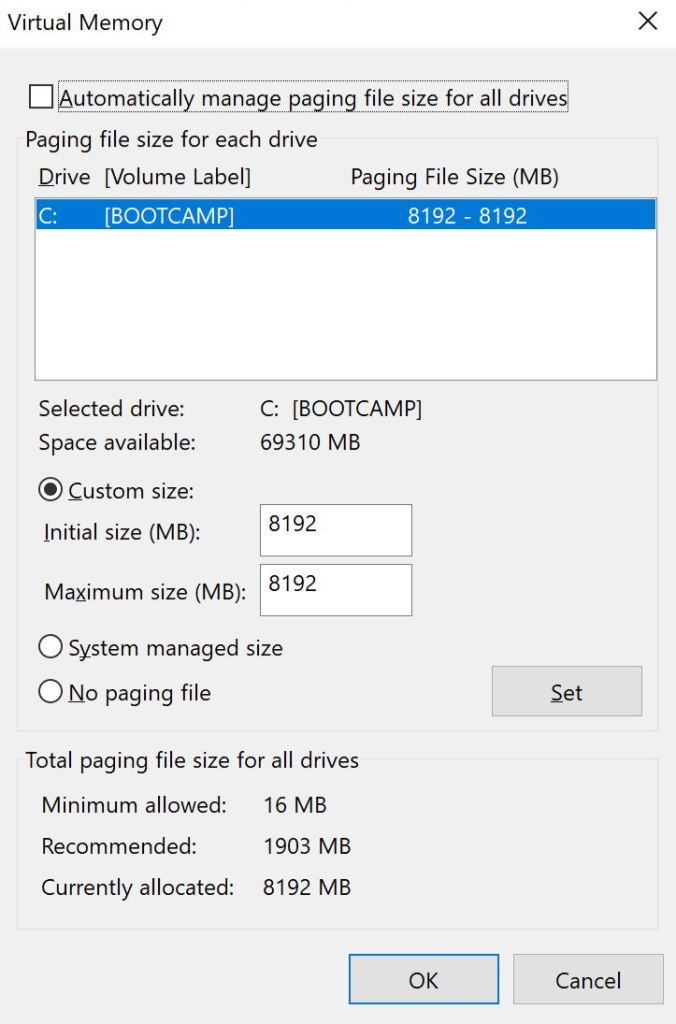The height and width of the screenshot is (1024, 676).
Task: Confirm changes with the OK button
Action: pyautogui.click(x=423, y=980)
